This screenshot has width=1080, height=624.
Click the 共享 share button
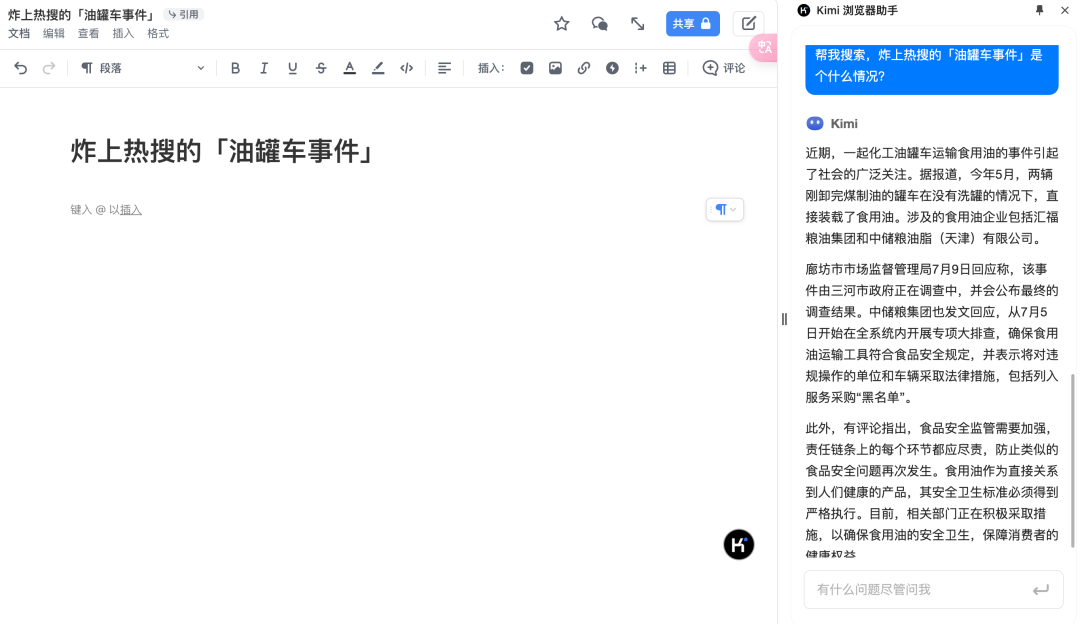[692, 24]
